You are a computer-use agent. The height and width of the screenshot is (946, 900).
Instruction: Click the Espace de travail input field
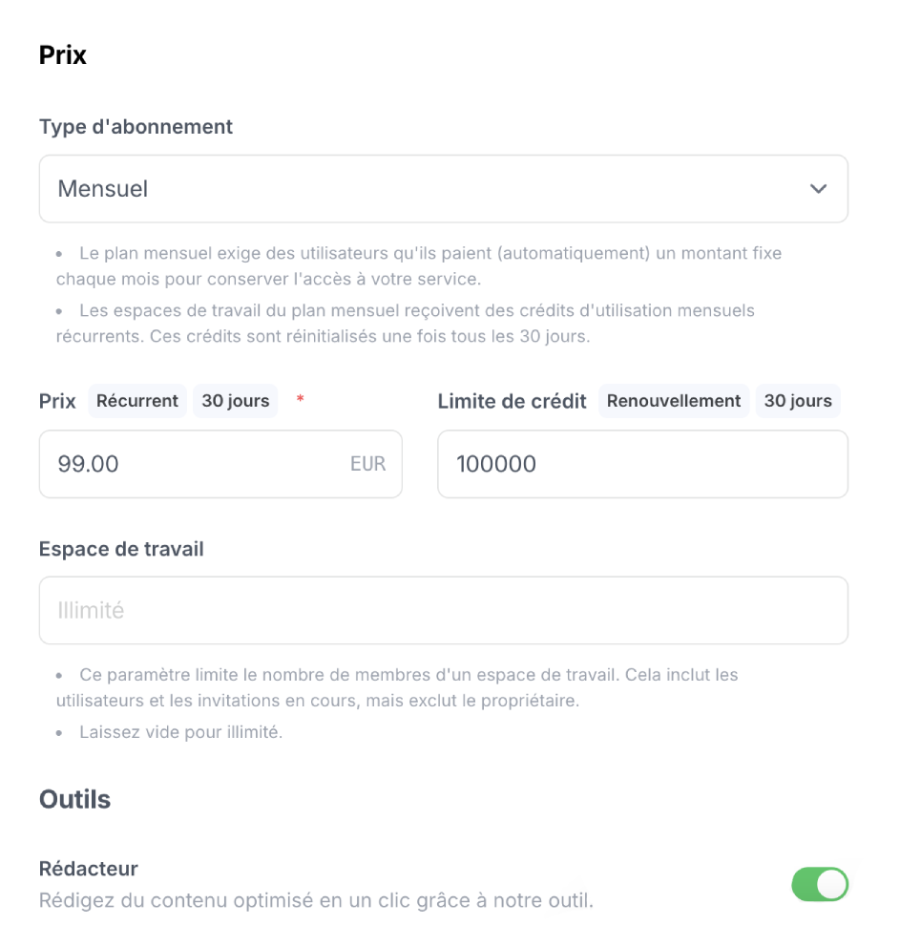(x=443, y=610)
